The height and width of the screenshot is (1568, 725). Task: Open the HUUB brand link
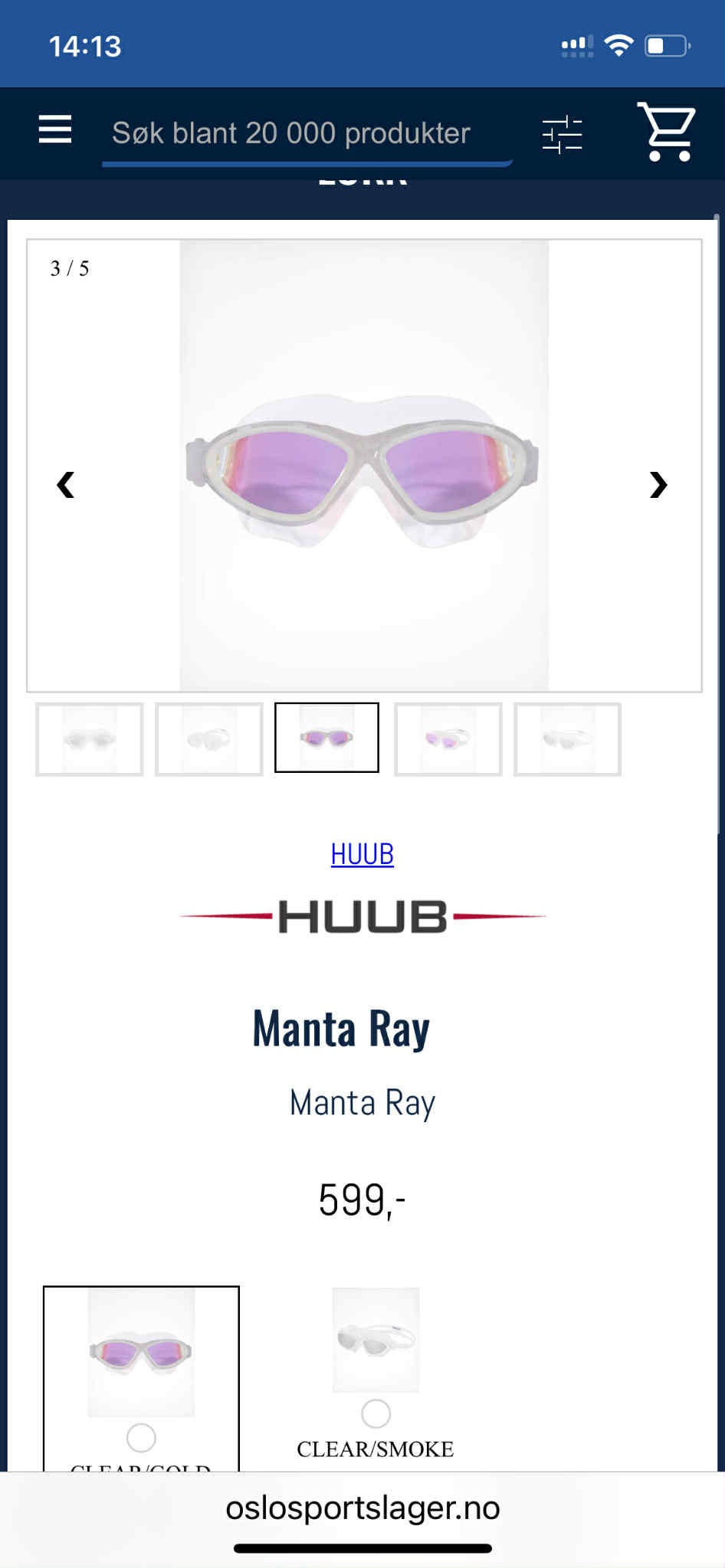362,853
